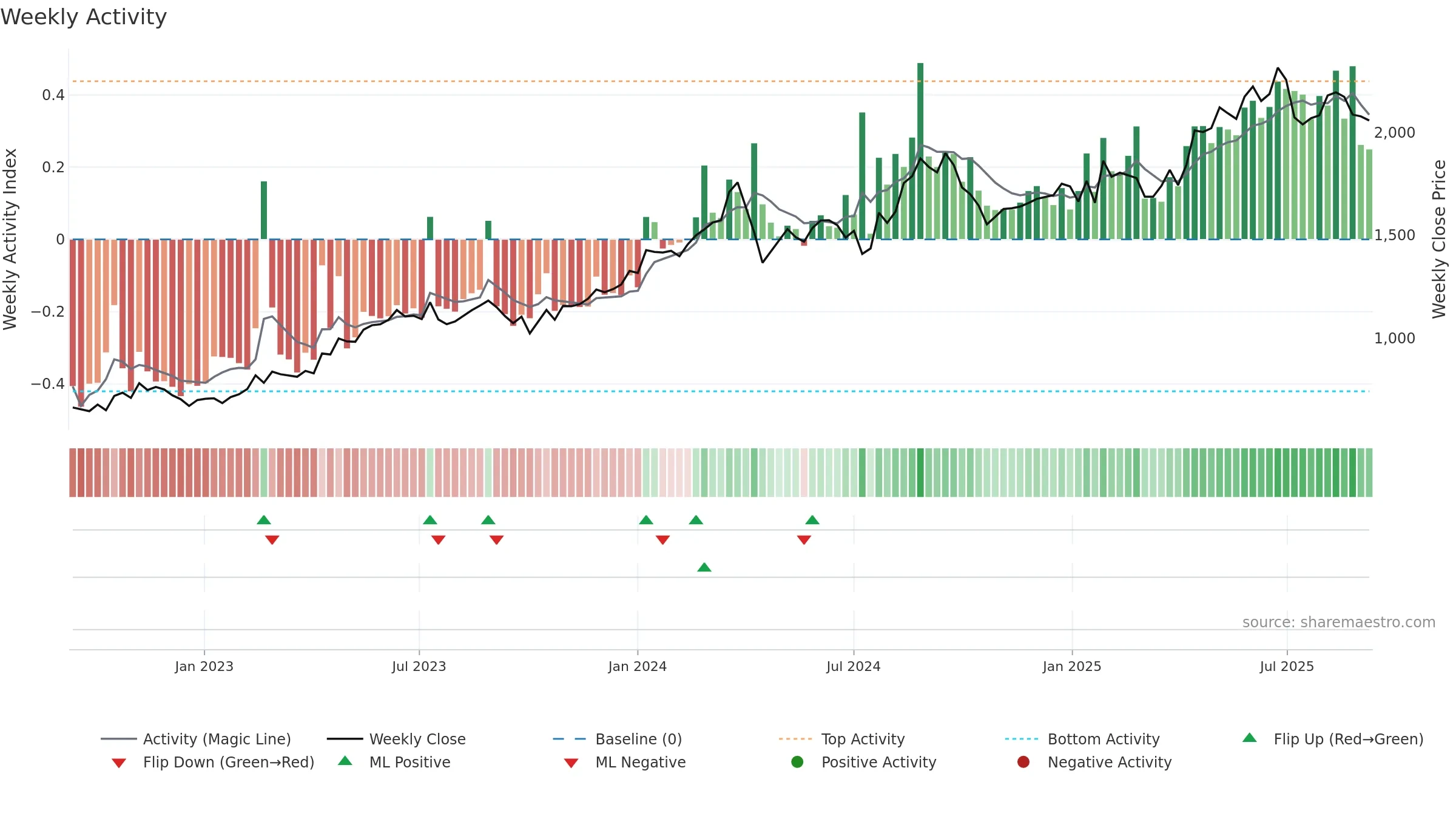
Task: Toggle the Activity (Magic Line) legend entry
Action: point(196,739)
